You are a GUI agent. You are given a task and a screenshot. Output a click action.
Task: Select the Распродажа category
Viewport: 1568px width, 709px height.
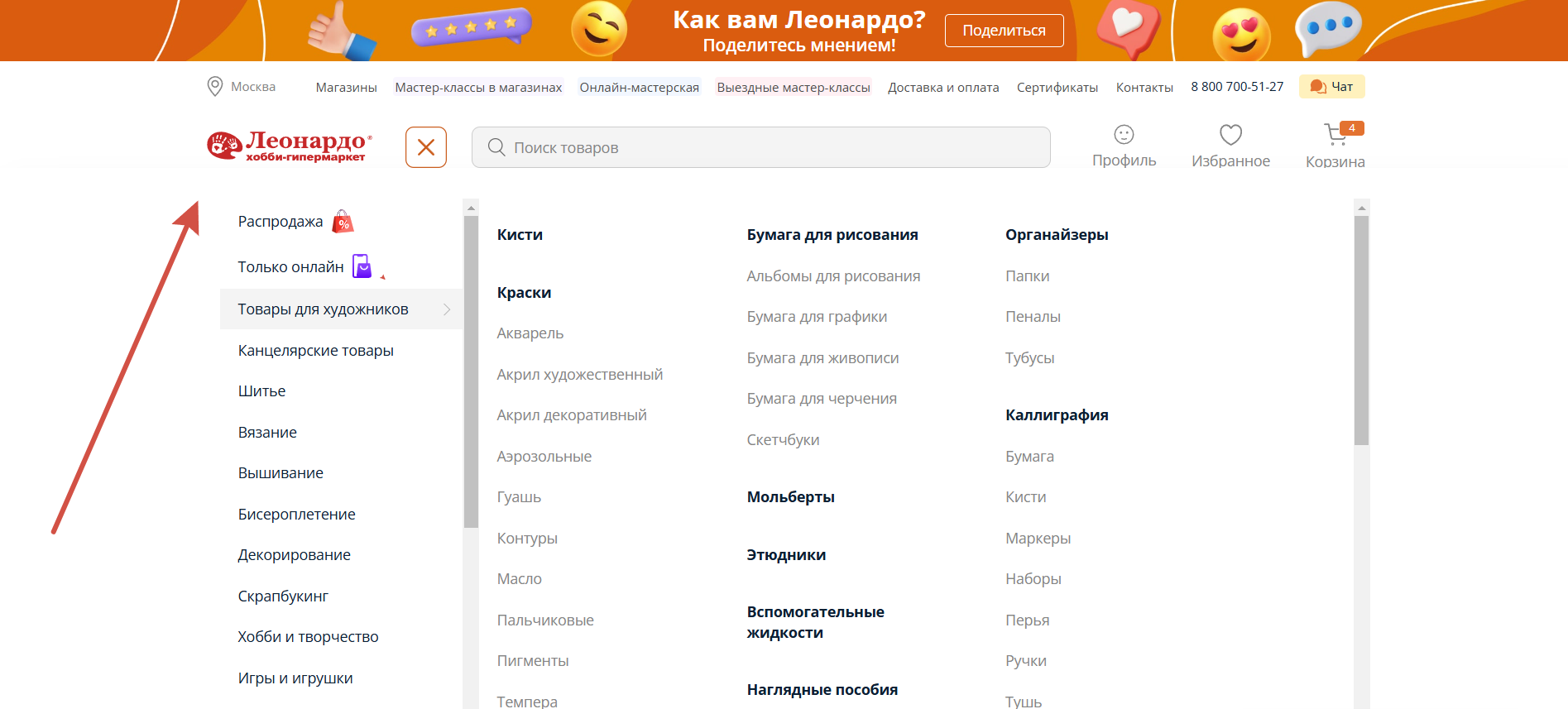click(x=281, y=222)
